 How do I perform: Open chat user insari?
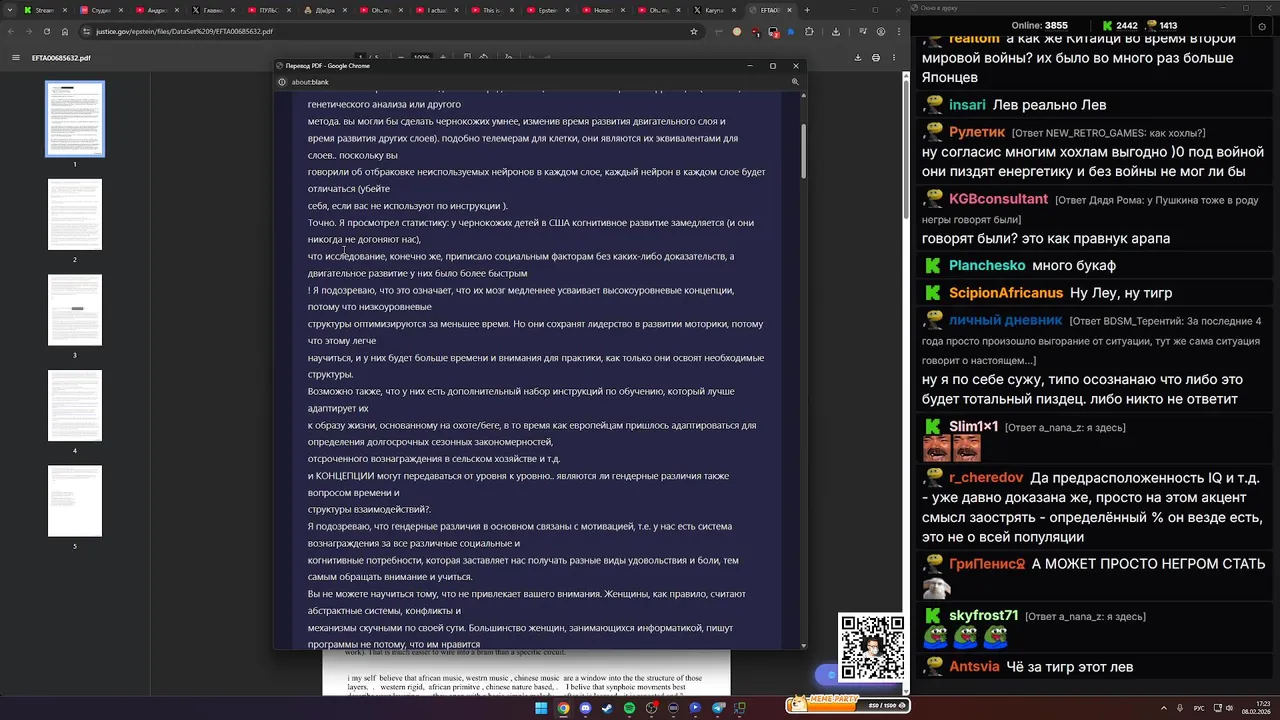tap(967, 105)
